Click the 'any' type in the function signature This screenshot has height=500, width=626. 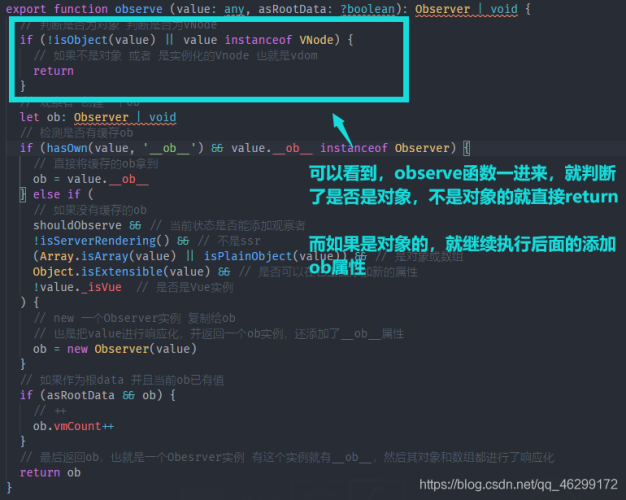click(234, 9)
